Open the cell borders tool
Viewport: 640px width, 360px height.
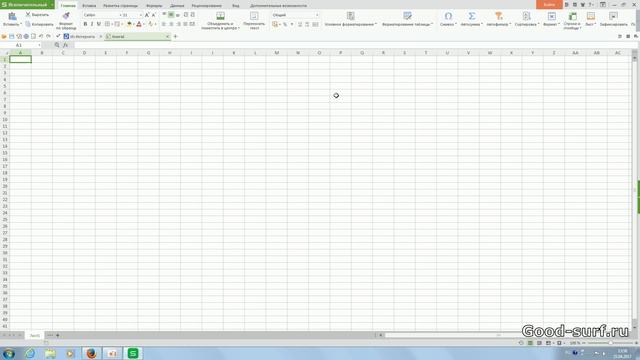pos(107,24)
